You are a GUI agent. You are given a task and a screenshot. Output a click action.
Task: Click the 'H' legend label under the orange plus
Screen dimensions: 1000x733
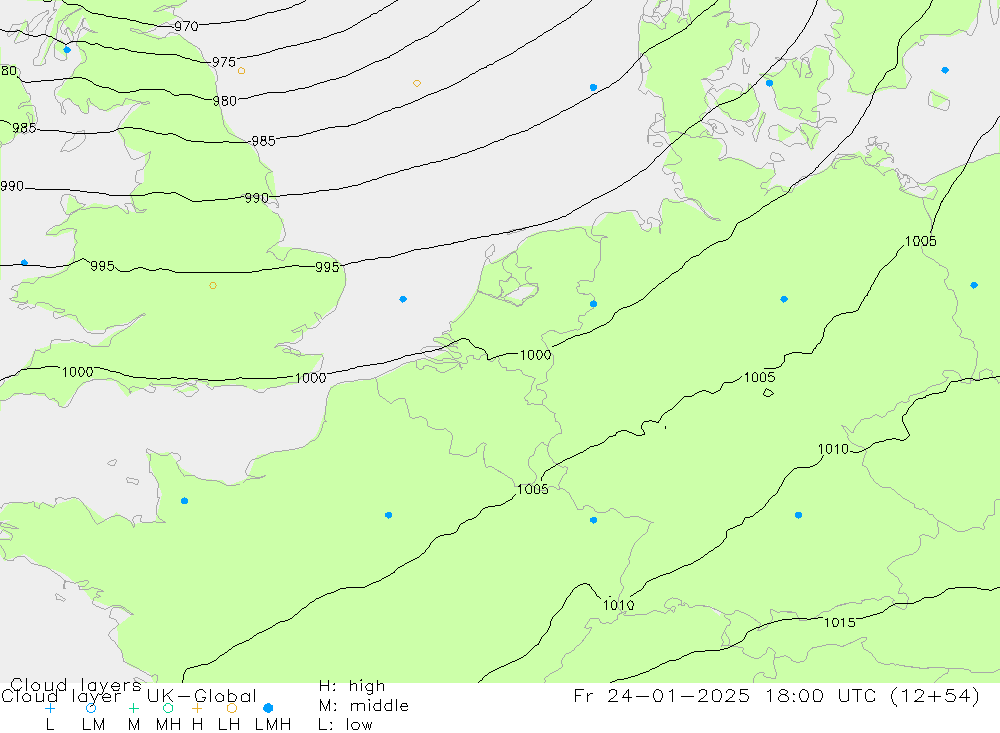pos(197,725)
